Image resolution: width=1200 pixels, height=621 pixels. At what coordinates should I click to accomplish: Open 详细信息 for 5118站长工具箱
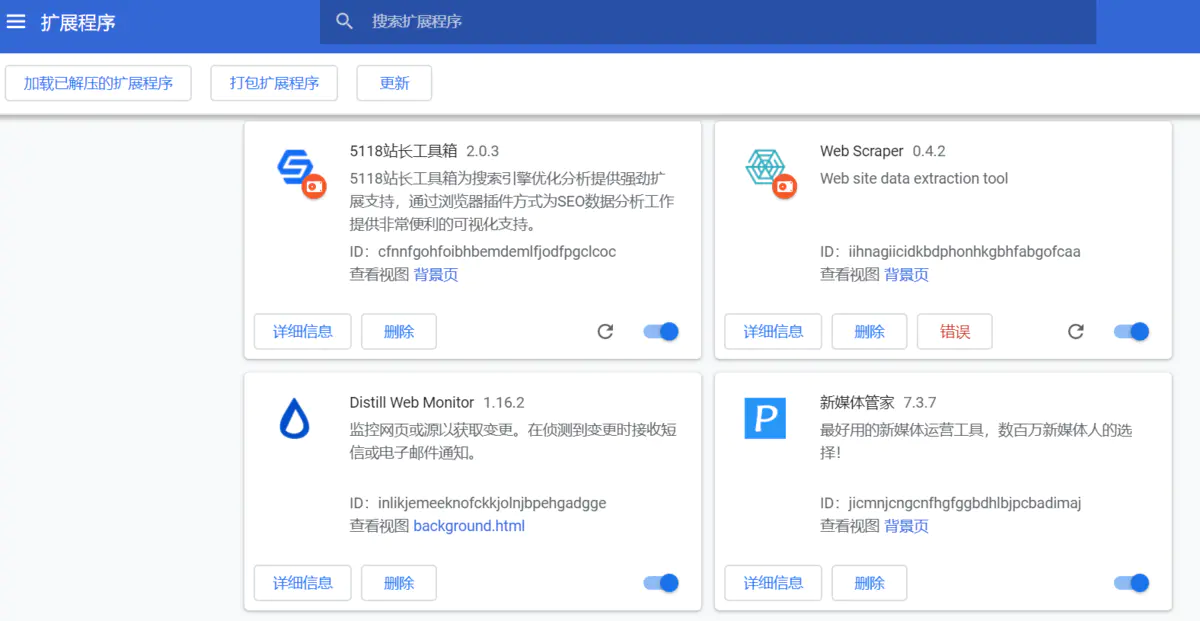pos(303,331)
